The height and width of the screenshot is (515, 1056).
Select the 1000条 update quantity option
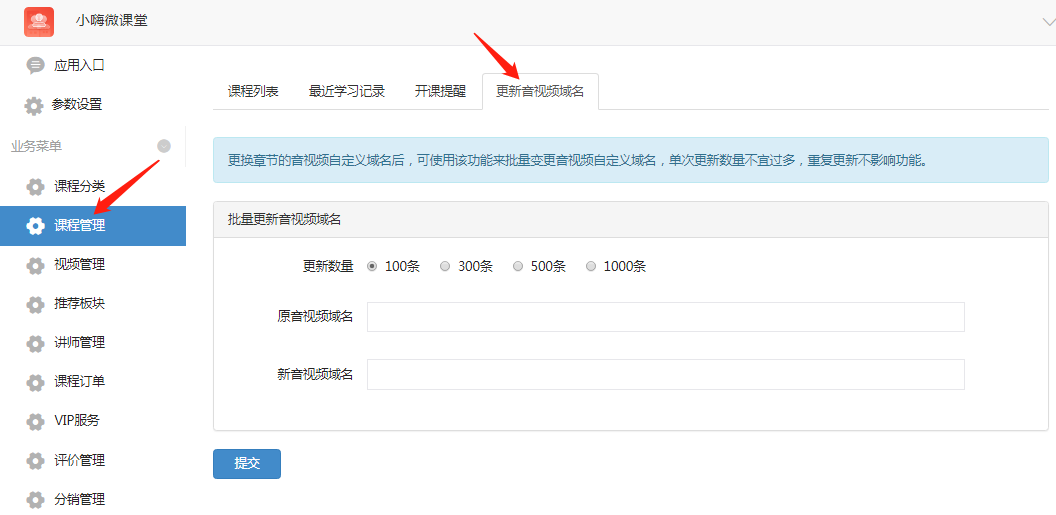click(591, 267)
